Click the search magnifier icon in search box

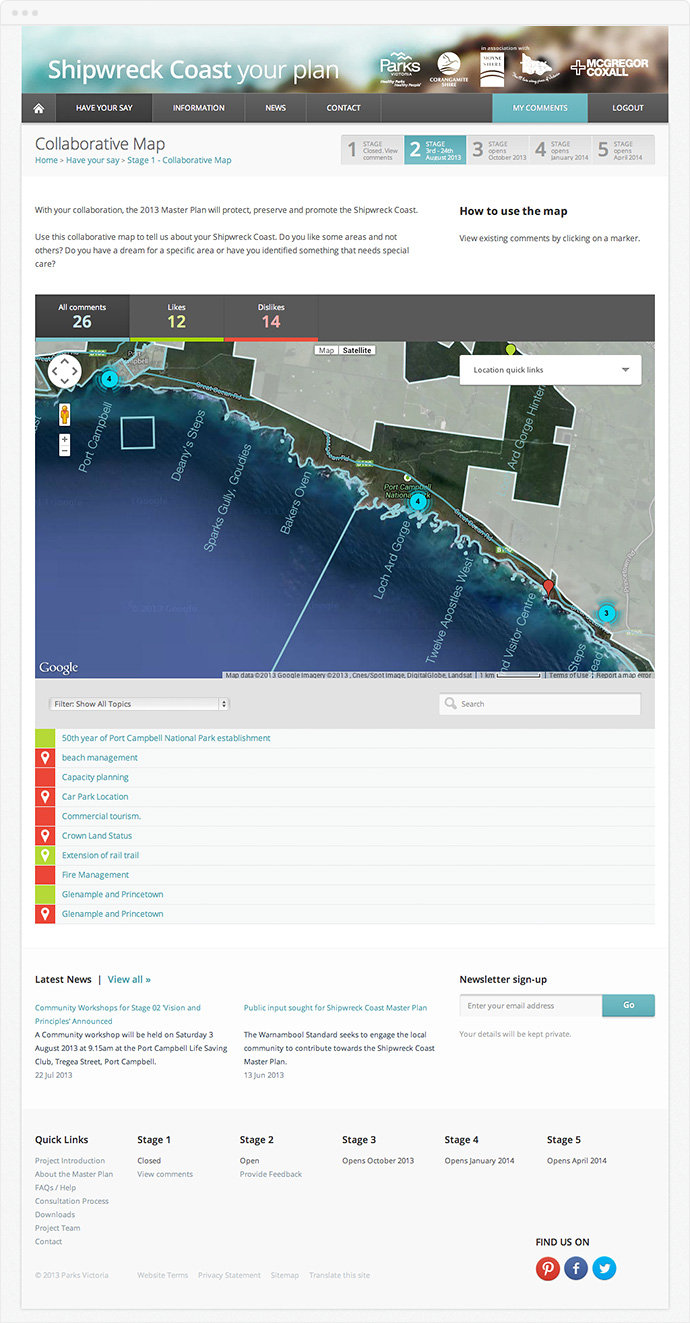coord(452,704)
